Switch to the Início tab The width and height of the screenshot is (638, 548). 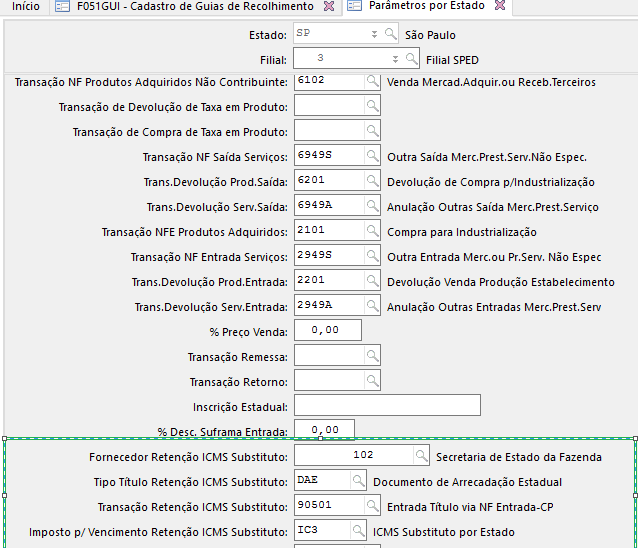pos(26,7)
